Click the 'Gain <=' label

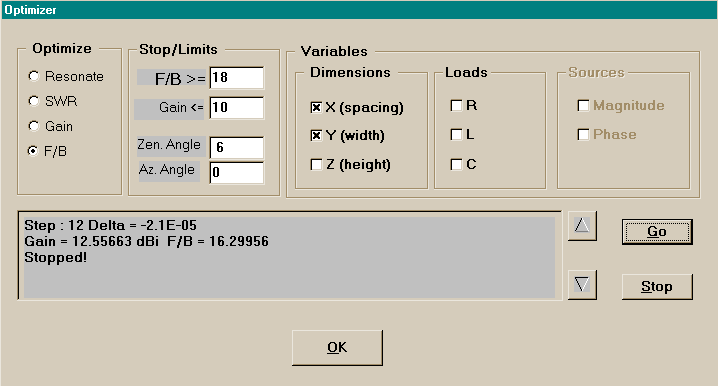181,108
